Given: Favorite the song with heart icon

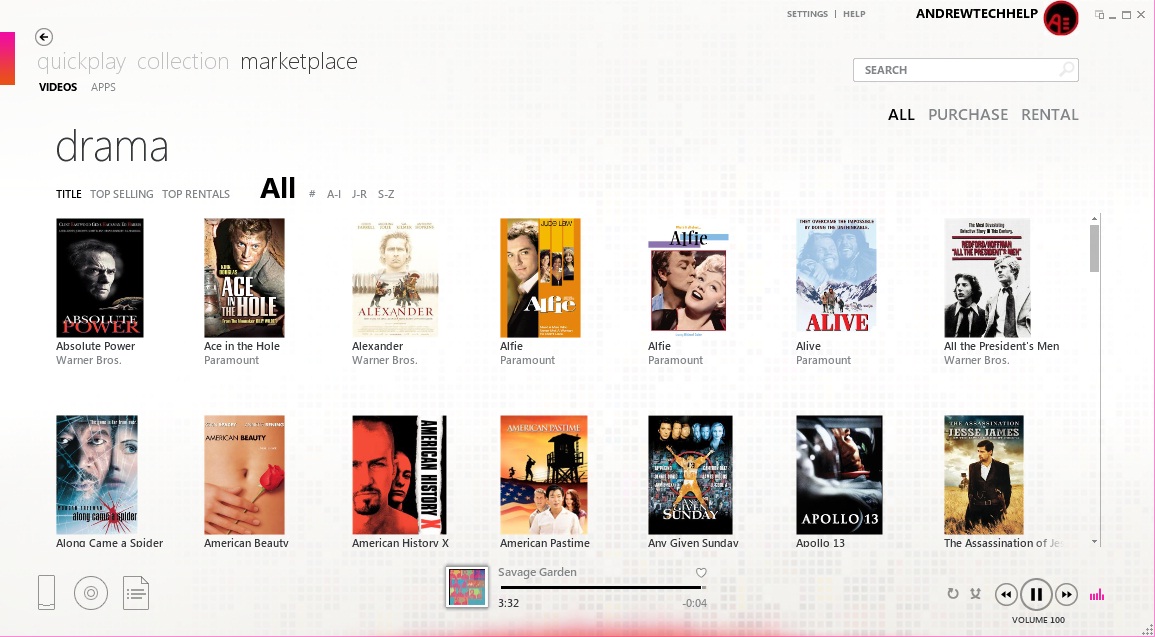Looking at the screenshot, I should (x=701, y=573).
